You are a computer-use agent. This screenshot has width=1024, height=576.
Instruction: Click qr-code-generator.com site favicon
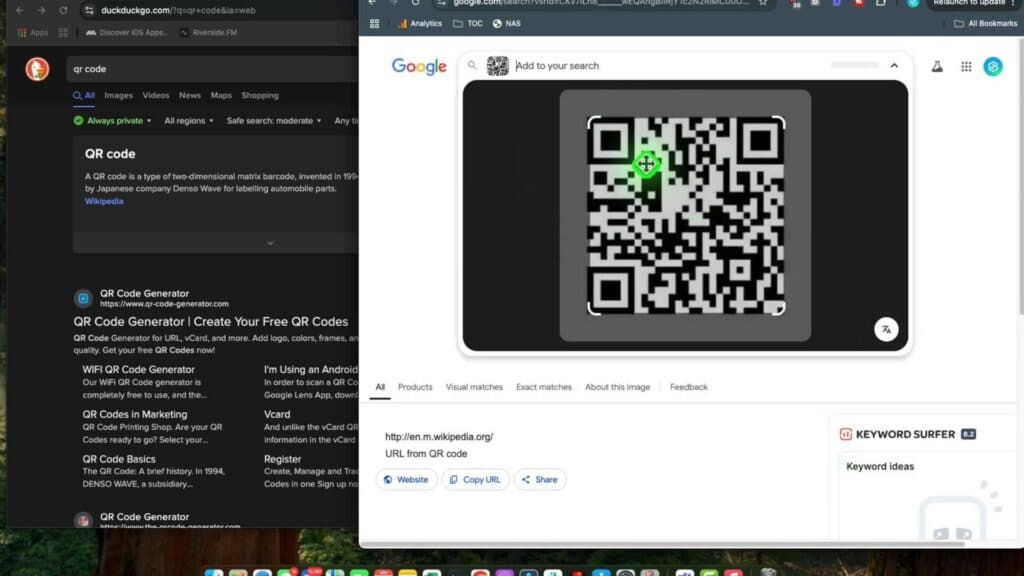tap(83, 298)
